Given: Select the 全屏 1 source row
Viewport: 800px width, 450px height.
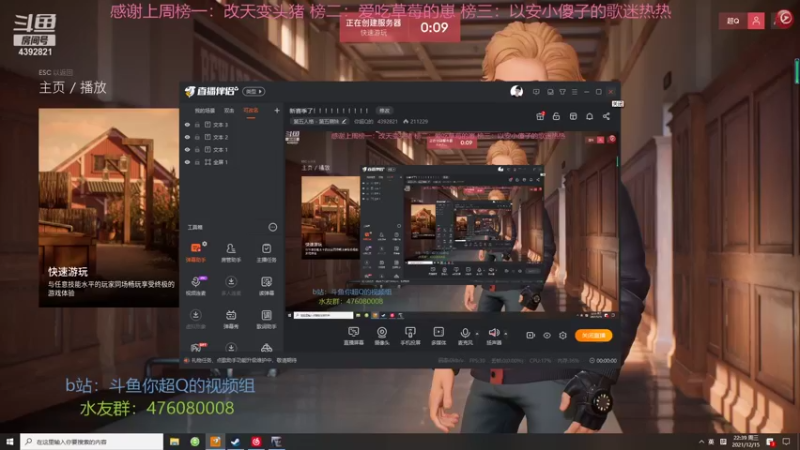Looking at the screenshot, I should click(x=231, y=162).
